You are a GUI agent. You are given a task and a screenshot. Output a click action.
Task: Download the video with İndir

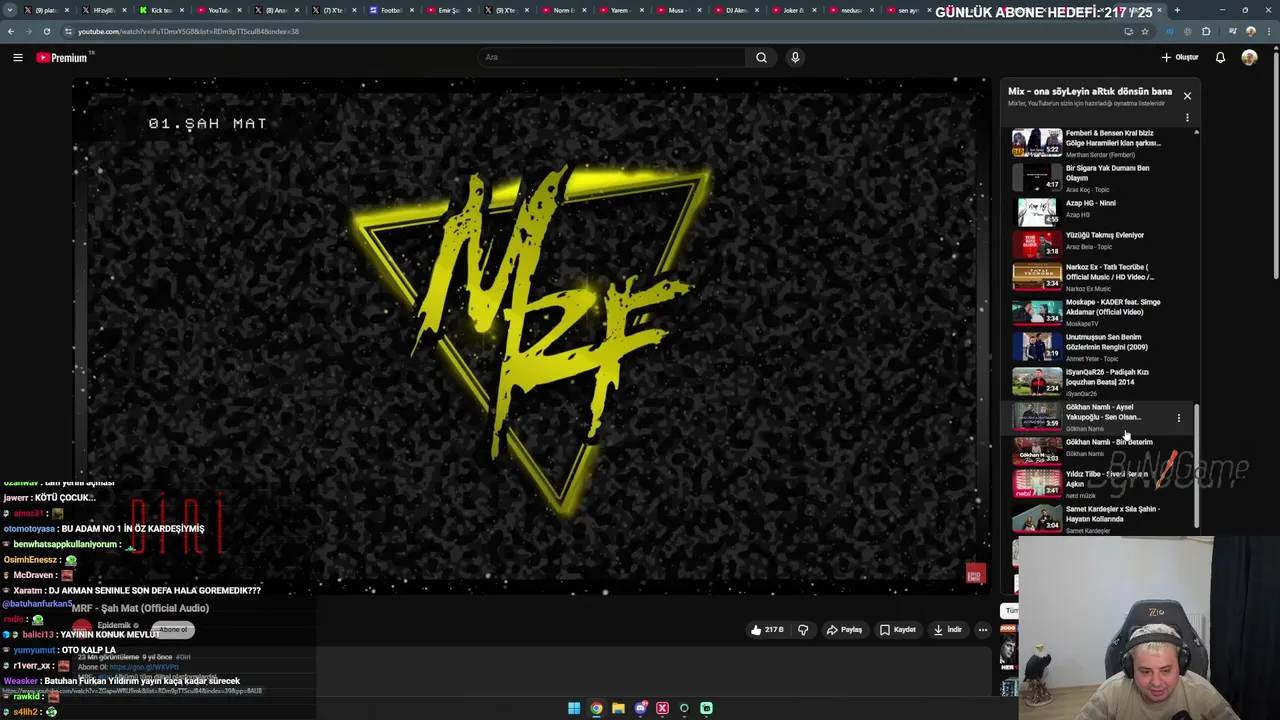pyautogui.click(x=947, y=630)
